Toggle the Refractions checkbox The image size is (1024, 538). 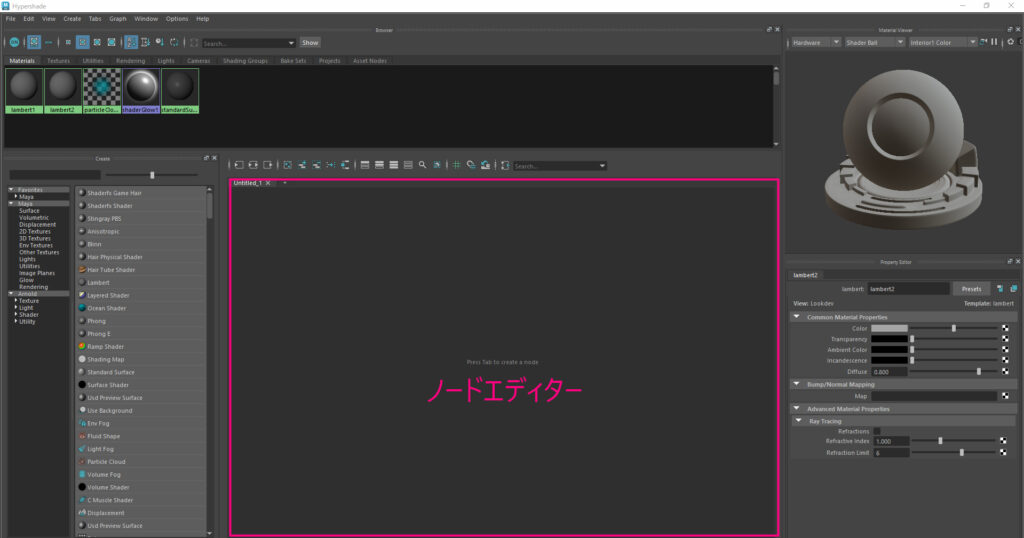[x=877, y=431]
